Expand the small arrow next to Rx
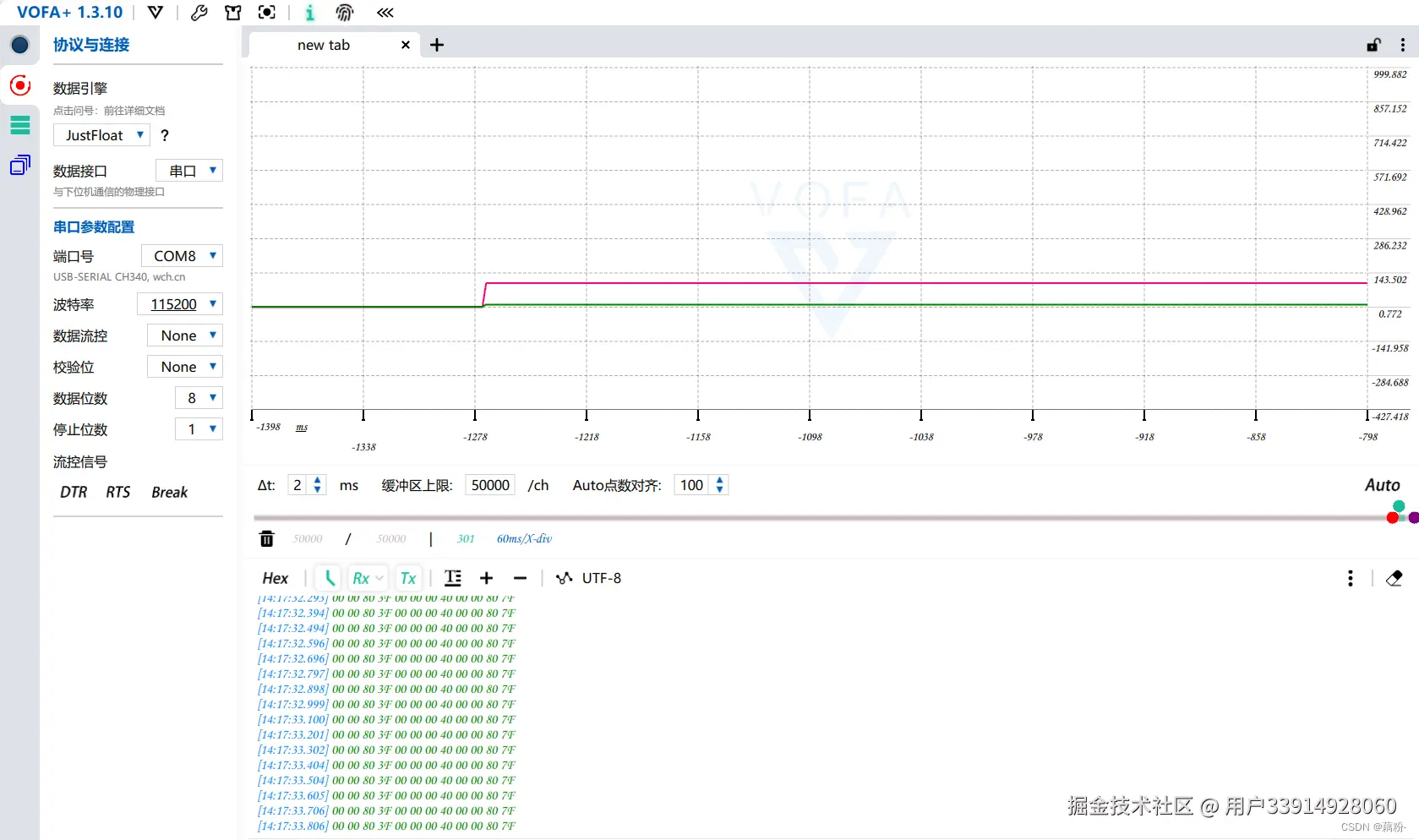Image resolution: width=1419 pixels, height=840 pixels. click(x=379, y=578)
